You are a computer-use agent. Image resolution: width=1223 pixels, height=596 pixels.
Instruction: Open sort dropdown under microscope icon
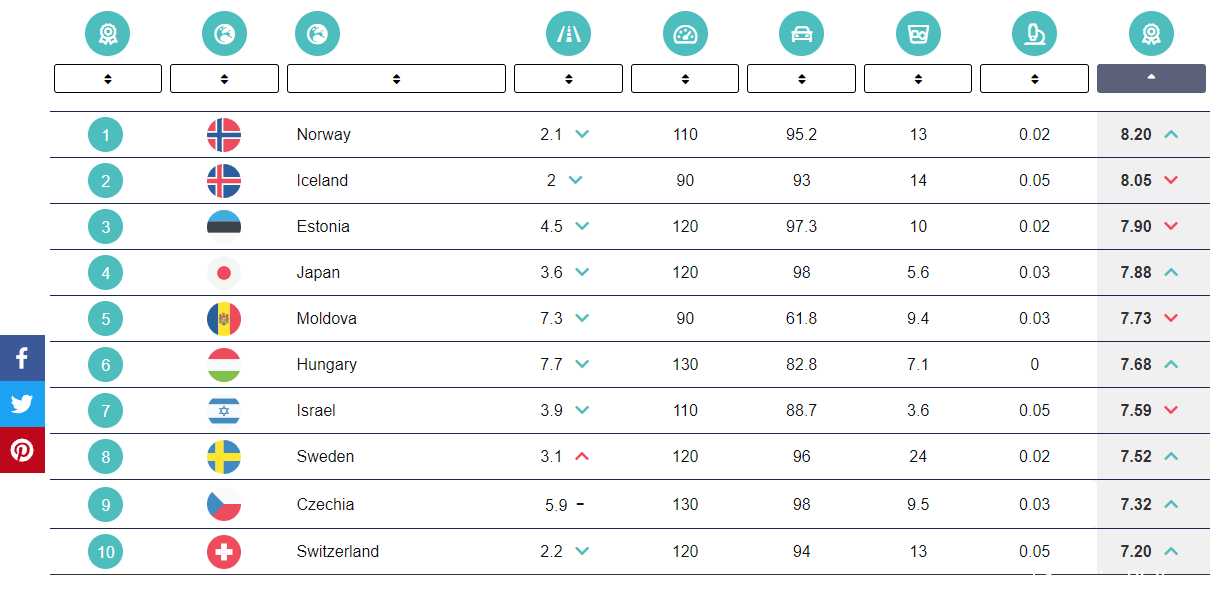click(1034, 79)
